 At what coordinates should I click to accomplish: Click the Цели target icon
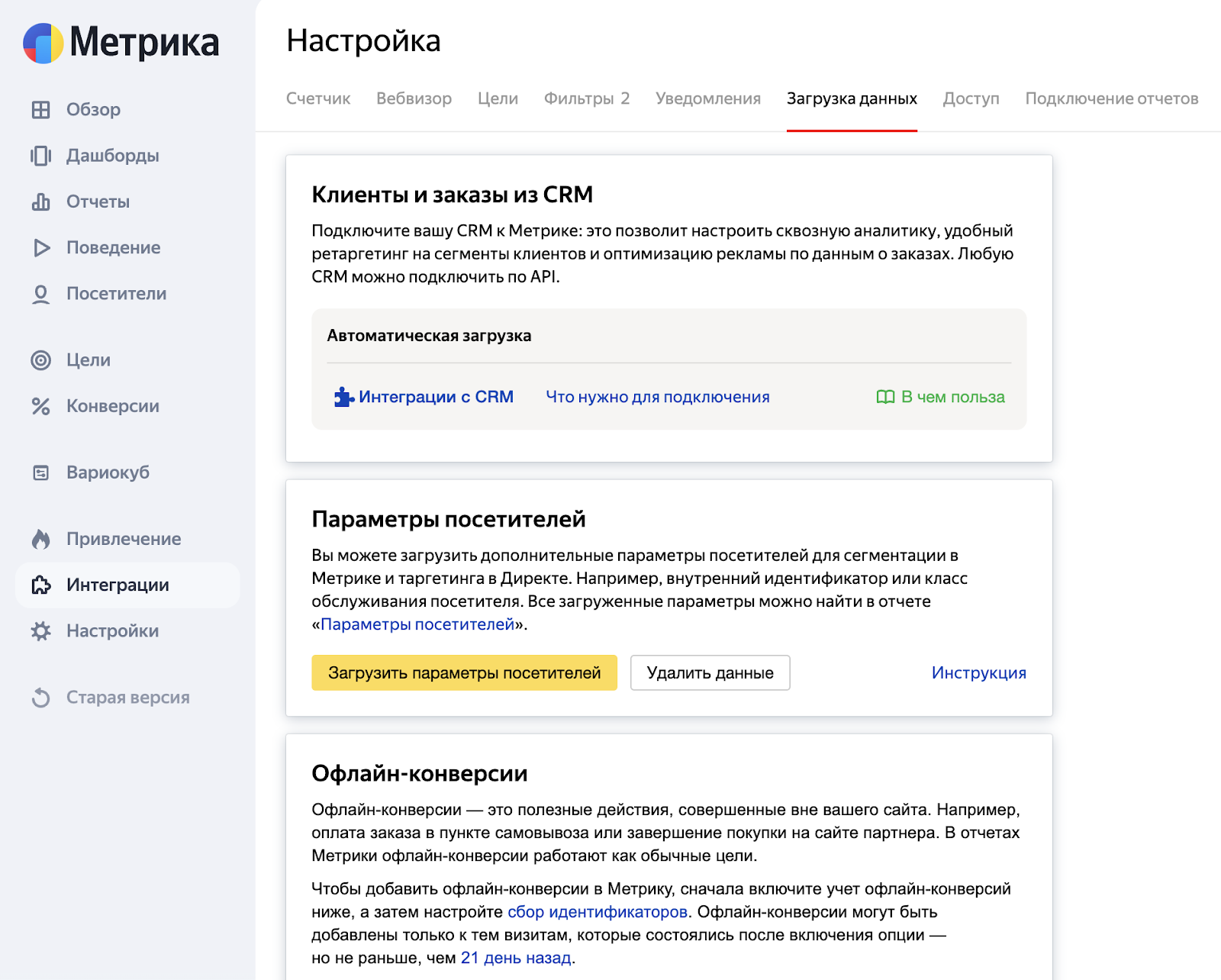click(x=40, y=360)
